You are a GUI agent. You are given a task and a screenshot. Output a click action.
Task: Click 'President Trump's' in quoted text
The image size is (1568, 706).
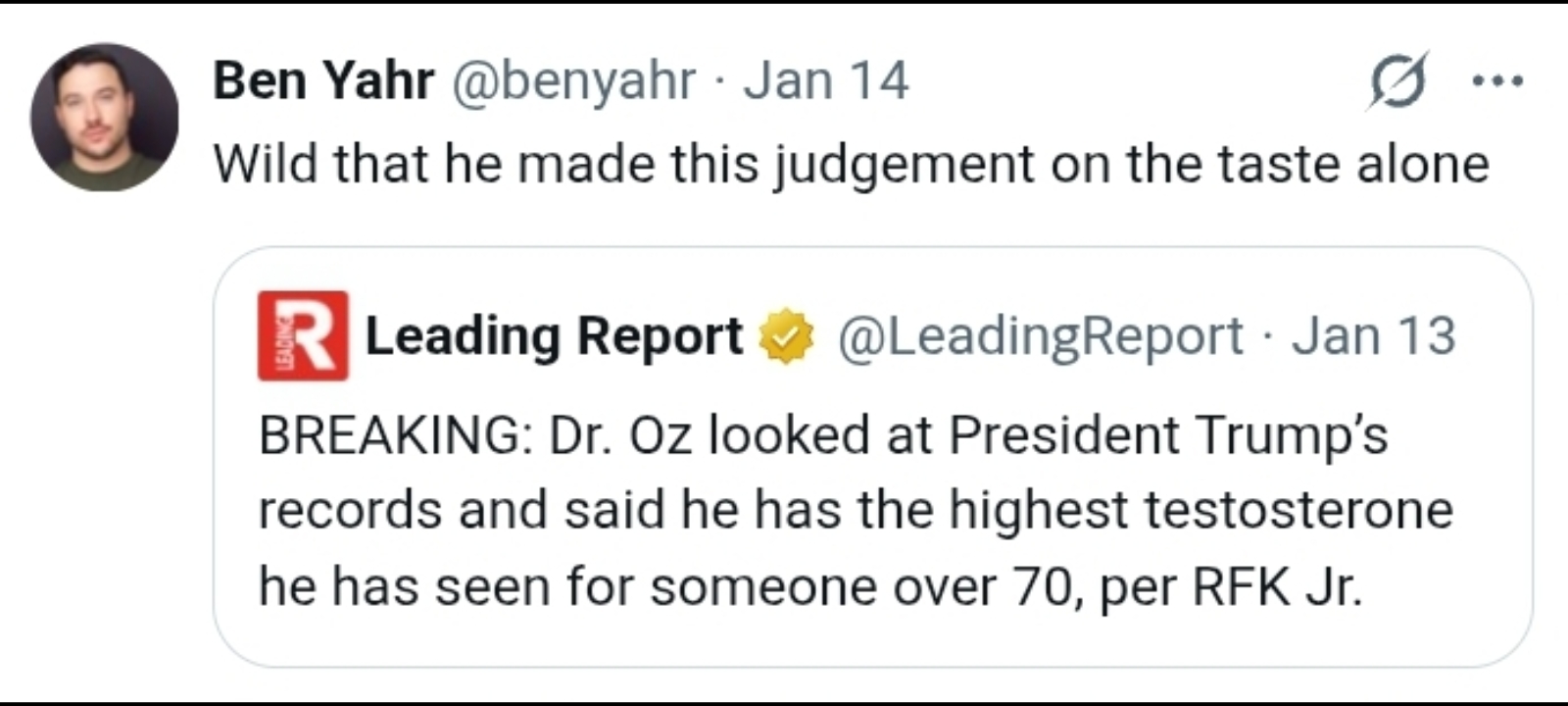[x=1167, y=434]
